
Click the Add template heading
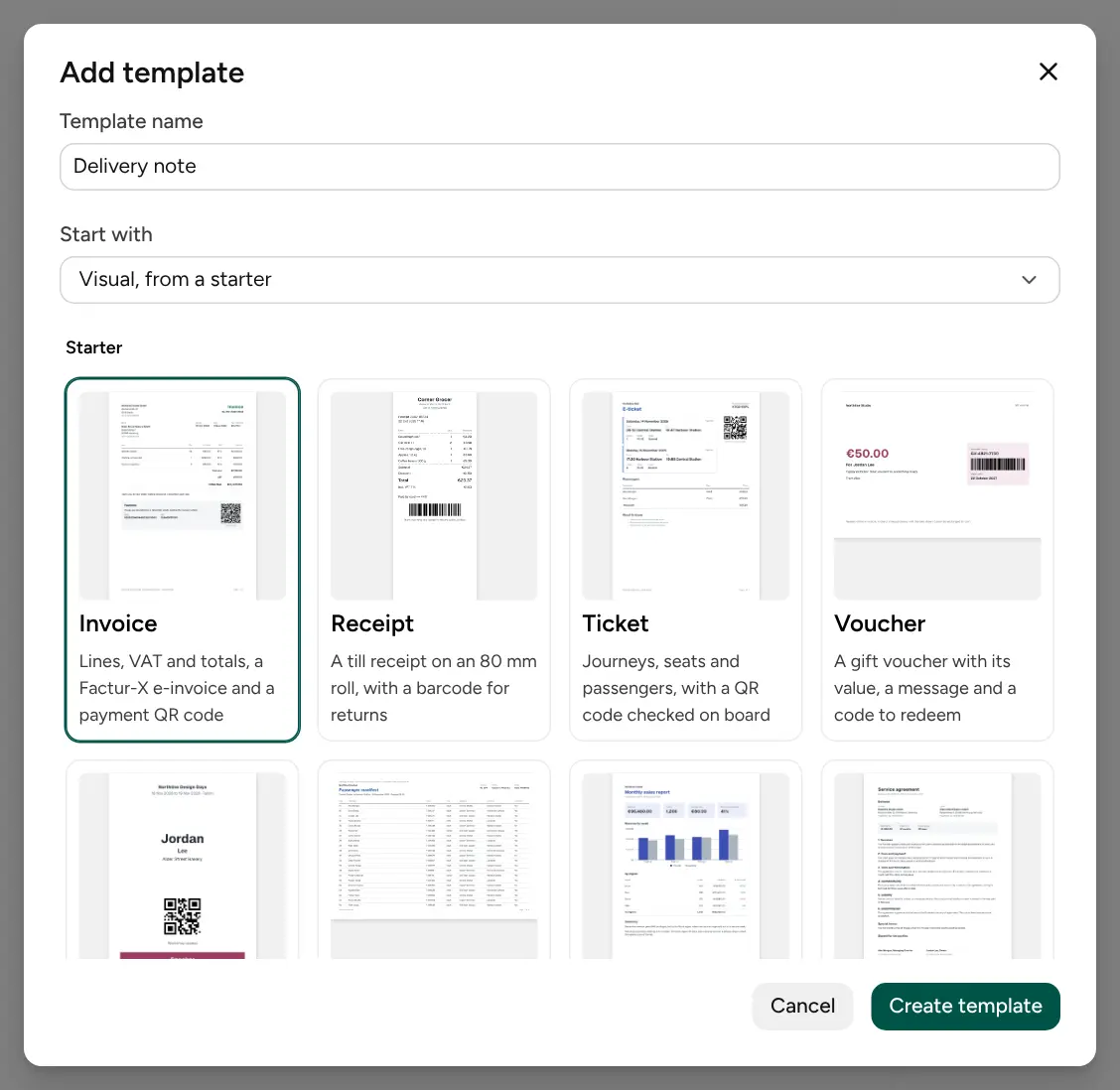pyautogui.click(x=152, y=72)
